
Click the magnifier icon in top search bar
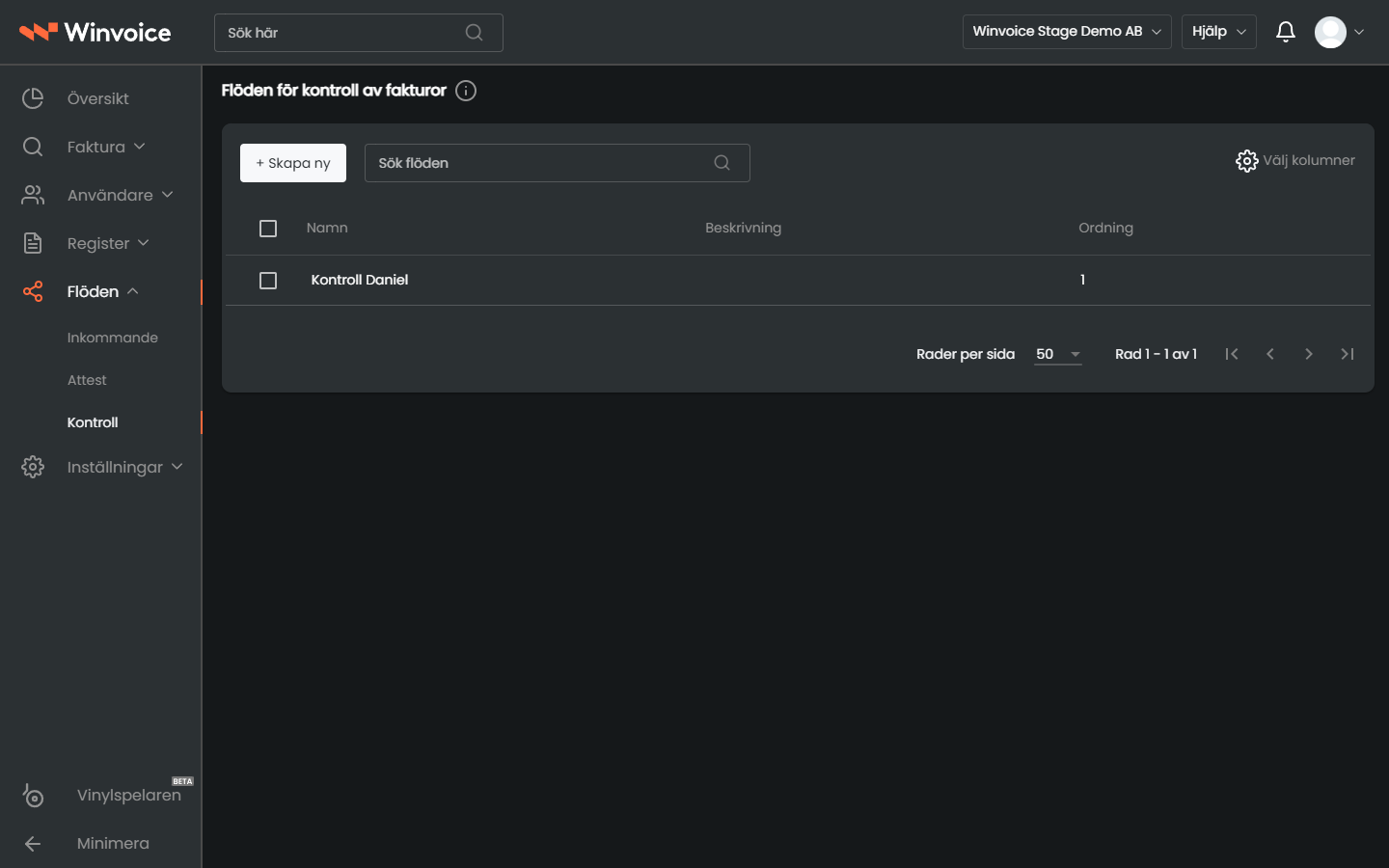[474, 33]
